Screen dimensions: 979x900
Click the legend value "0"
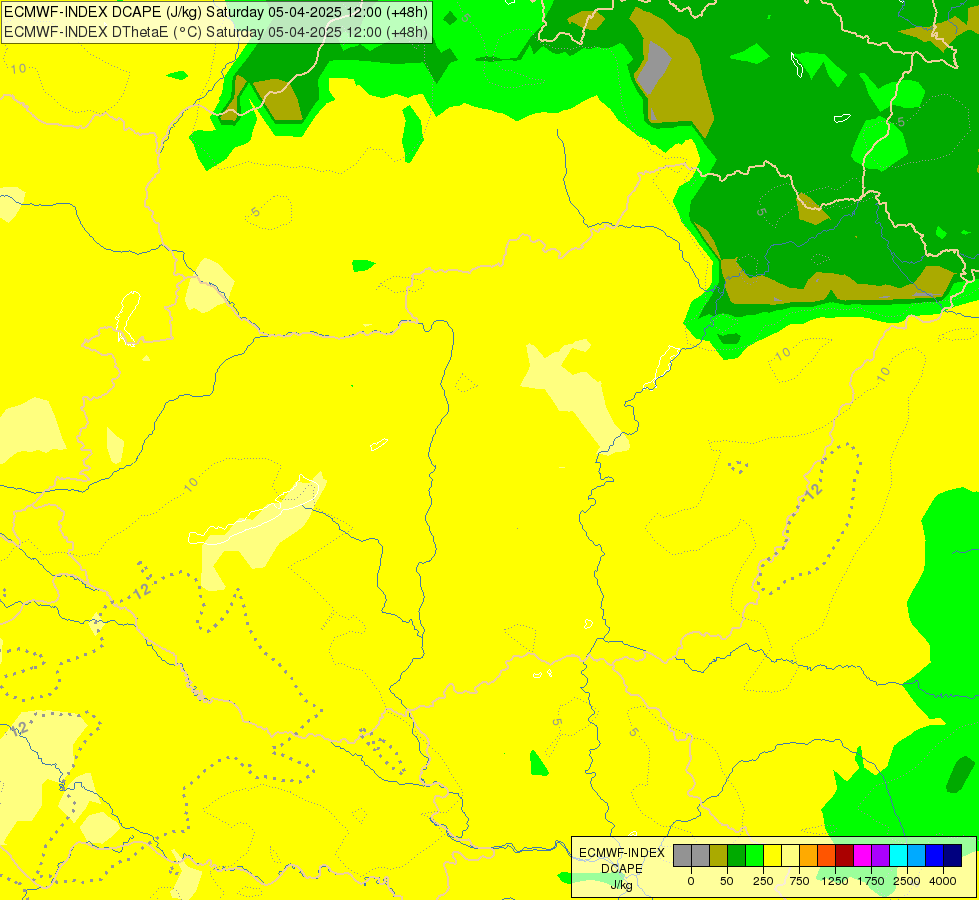click(691, 881)
